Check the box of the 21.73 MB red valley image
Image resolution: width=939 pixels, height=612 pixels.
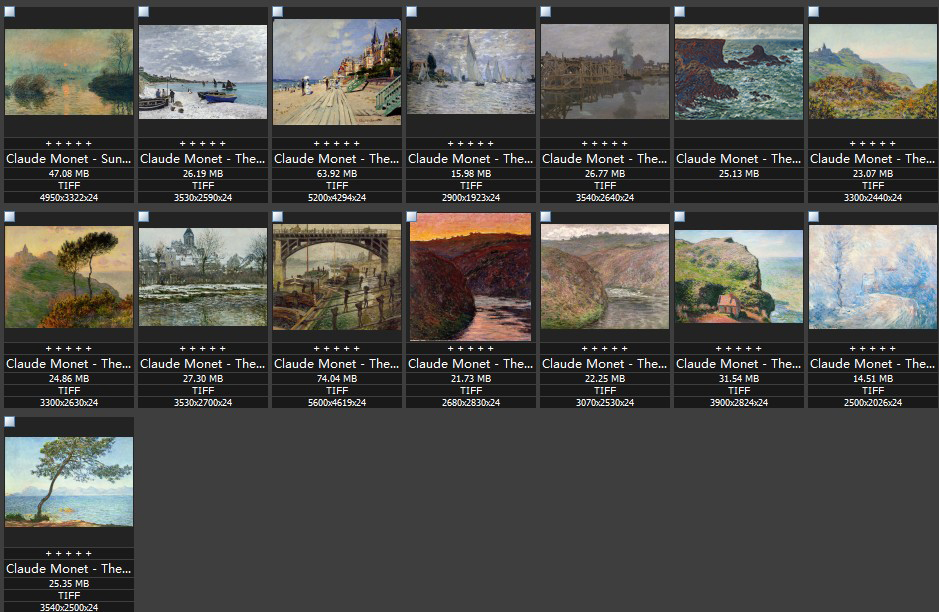click(412, 217)
